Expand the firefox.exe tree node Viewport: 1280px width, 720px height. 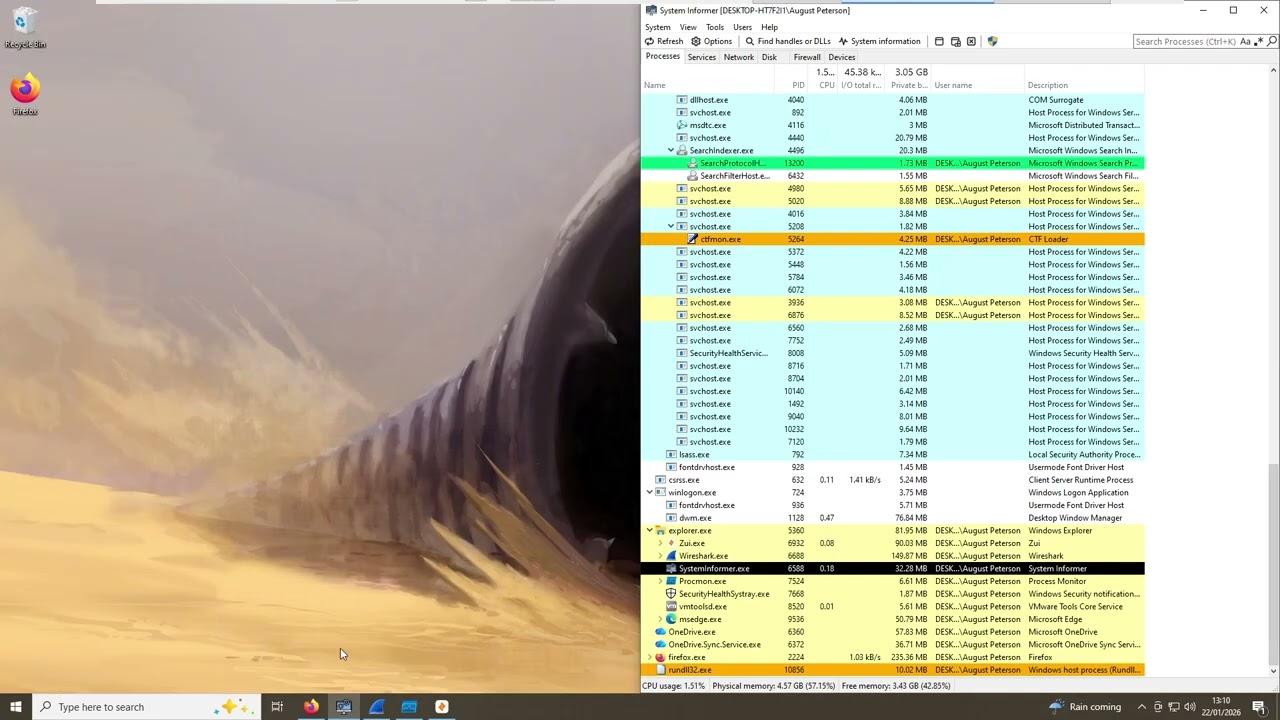[649, 657]
